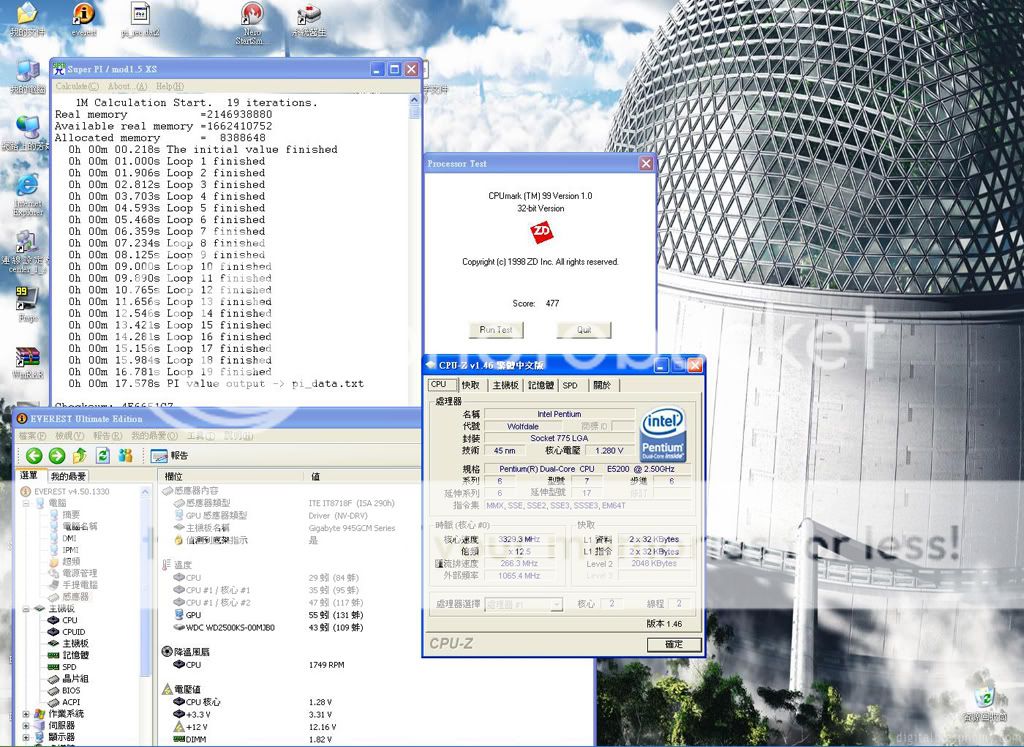Switch to 關於 tab in CPU-Z

(602, 385)
